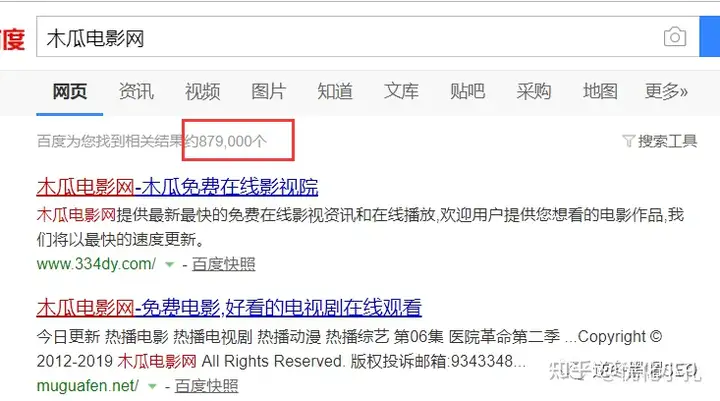Open www.334dy.com/ URL link
This screenshot has height=401, width=720.
point(96,264)
